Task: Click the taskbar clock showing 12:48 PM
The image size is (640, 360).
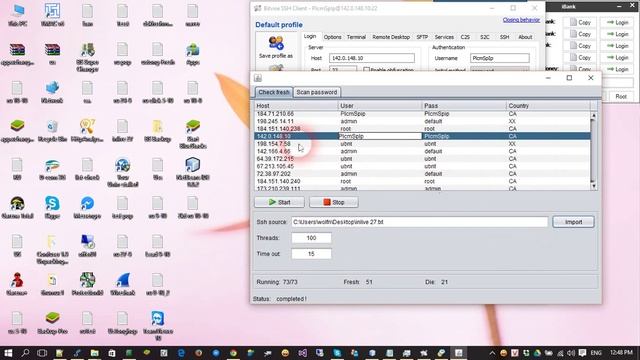Action: click(x=622, y=352)
